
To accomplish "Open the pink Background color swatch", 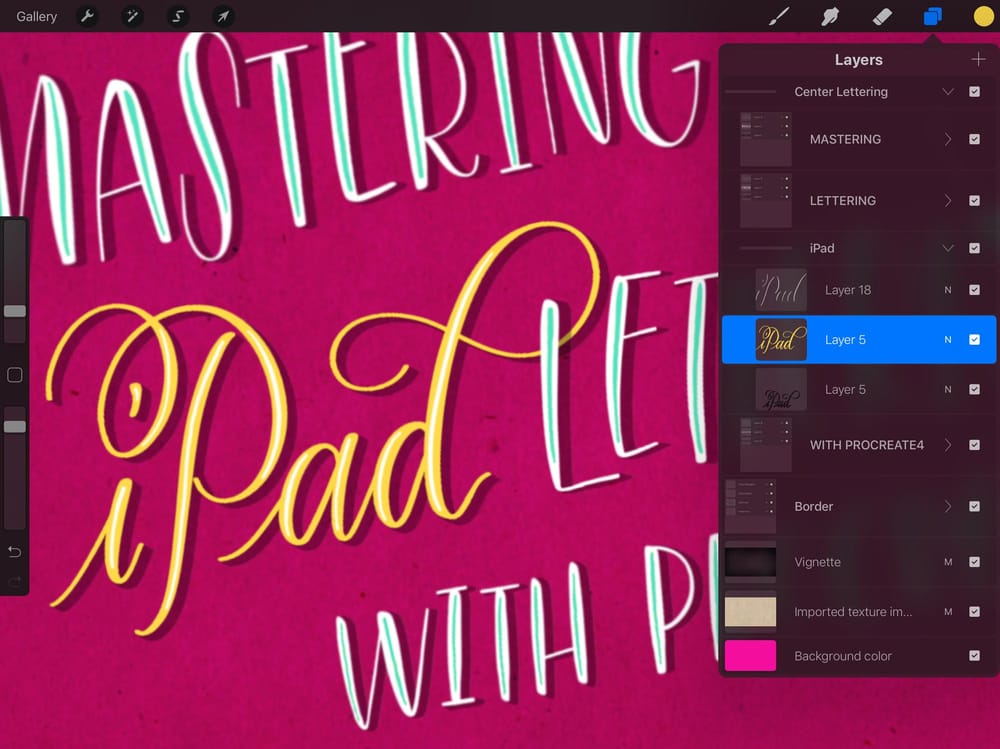I will point(751,655).
